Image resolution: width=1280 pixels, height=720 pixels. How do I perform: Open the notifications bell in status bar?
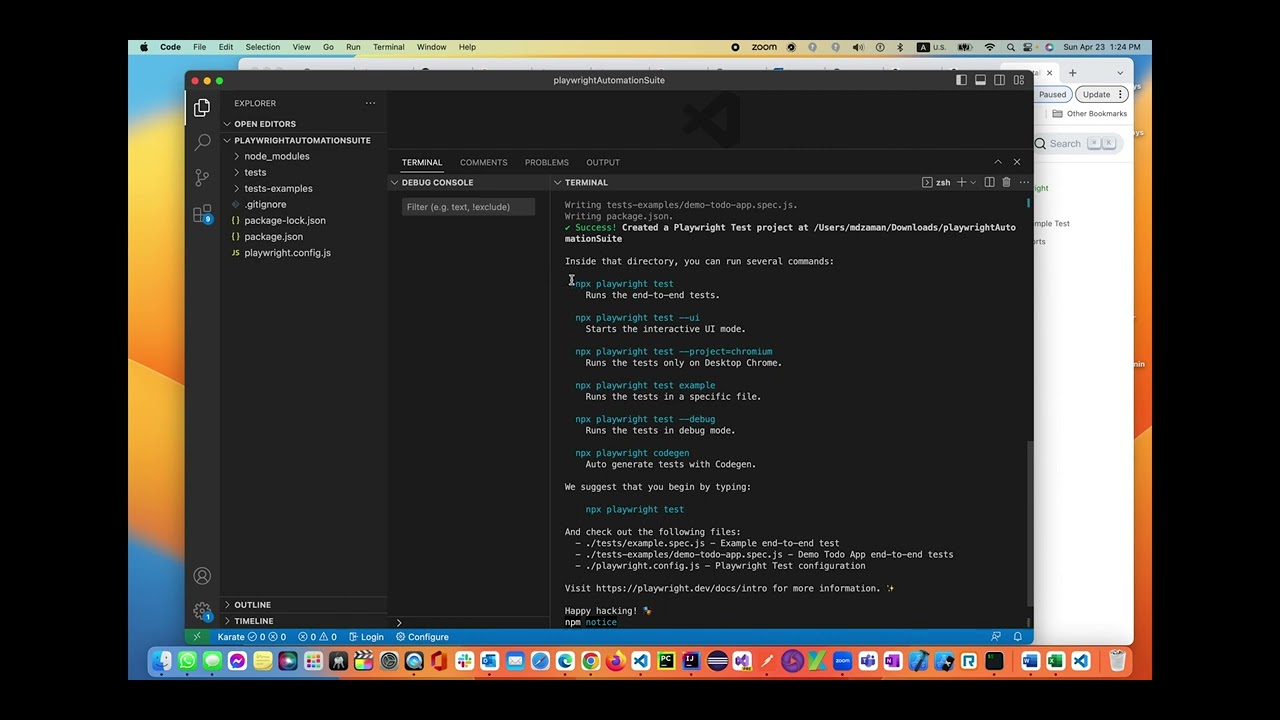(1018, 637)
